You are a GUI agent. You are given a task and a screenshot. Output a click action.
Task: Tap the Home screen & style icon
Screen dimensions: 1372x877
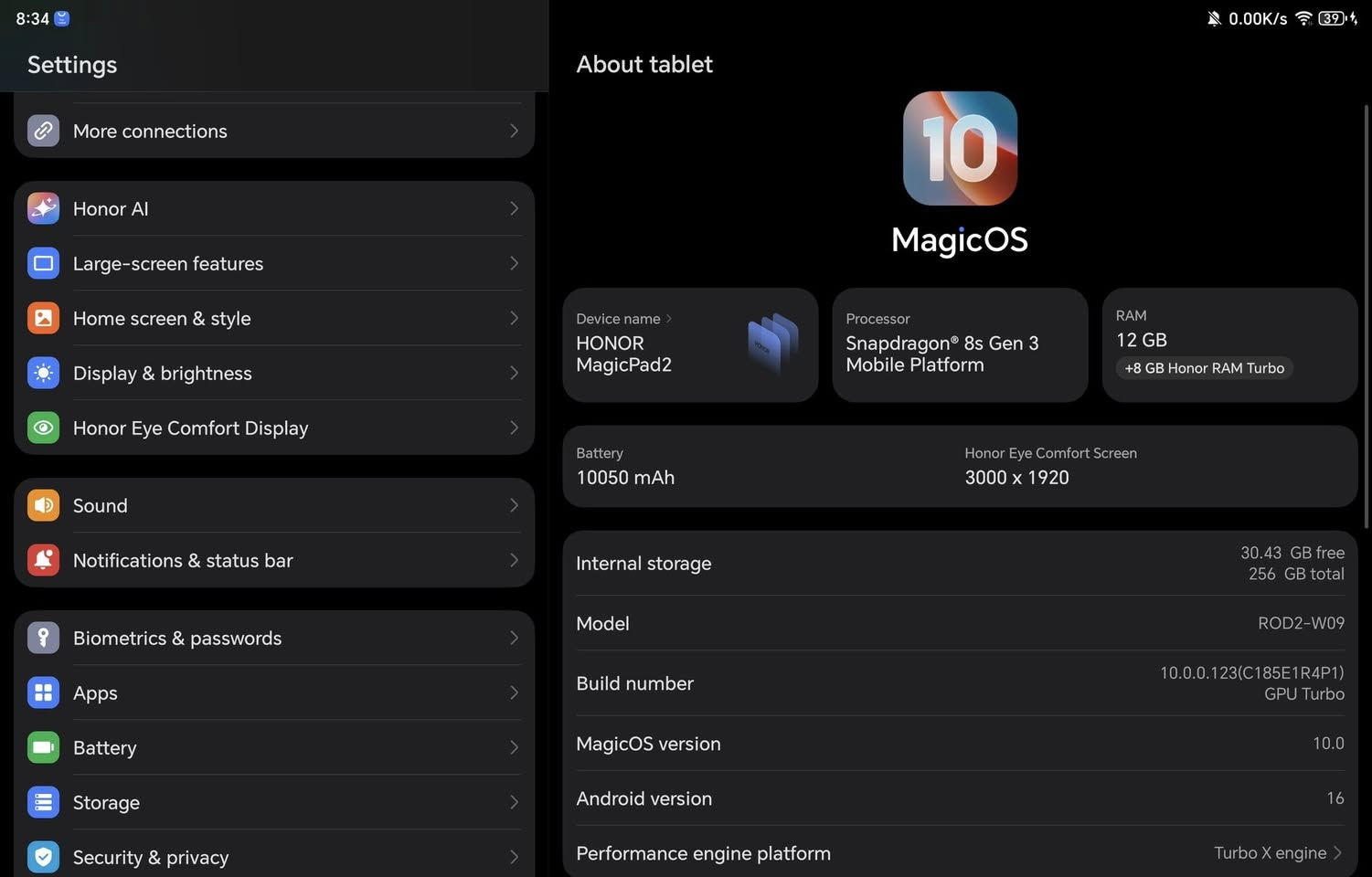(x=43, y=318)
